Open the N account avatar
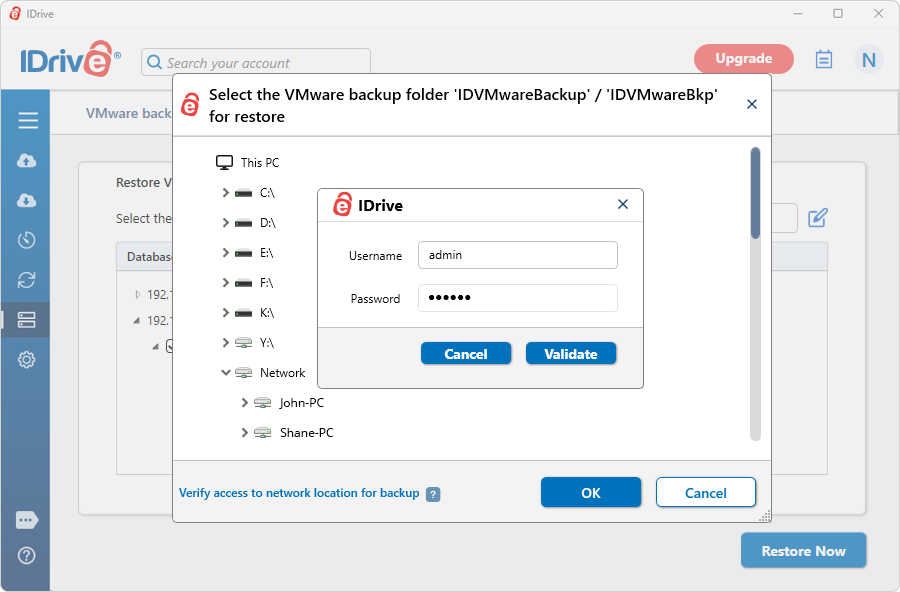Screen dimensions: 900x592 pyautogui.click(x=868, y=59)
